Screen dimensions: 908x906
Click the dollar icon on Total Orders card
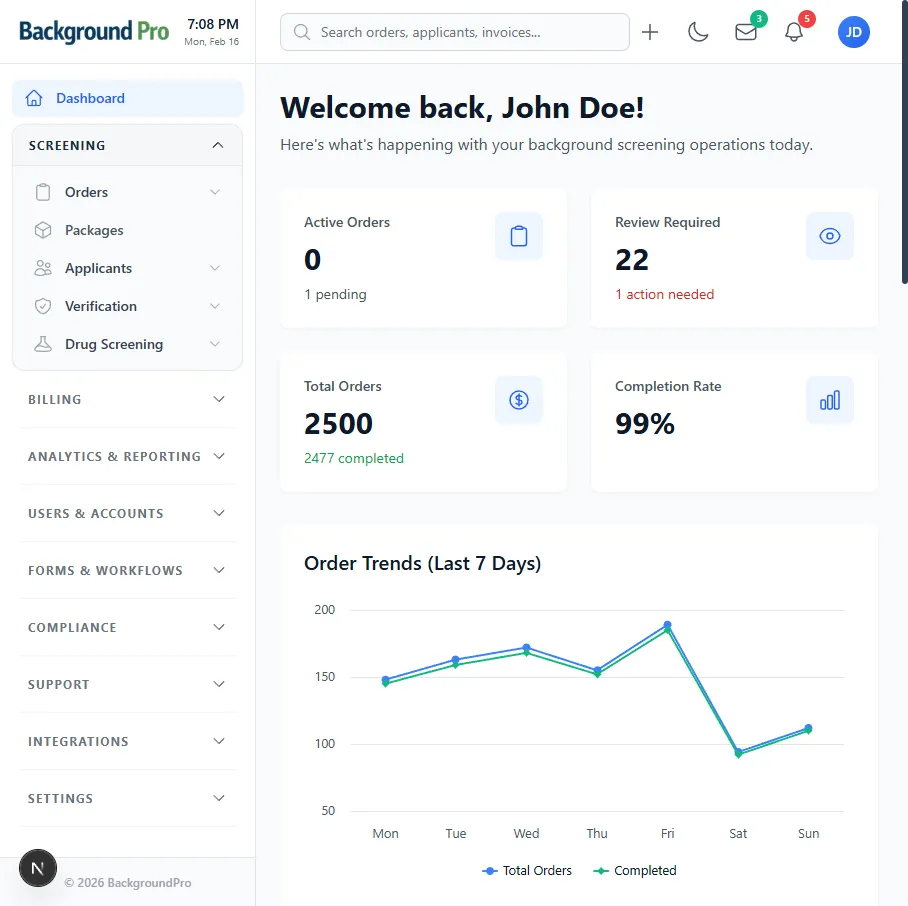[x=519, y=400]
